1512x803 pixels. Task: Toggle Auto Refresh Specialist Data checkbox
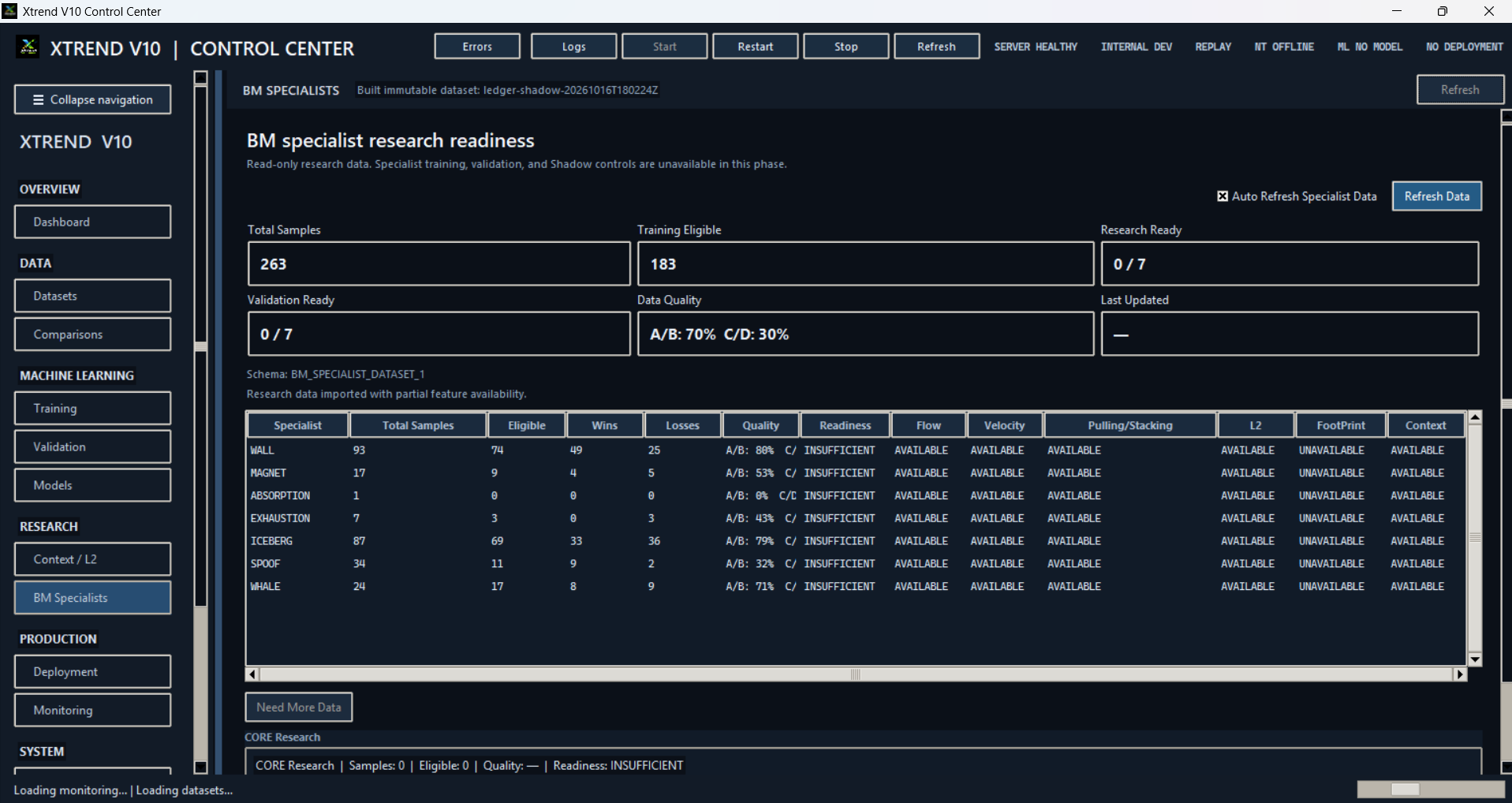pyautogui.click(x=1223, y=196)
